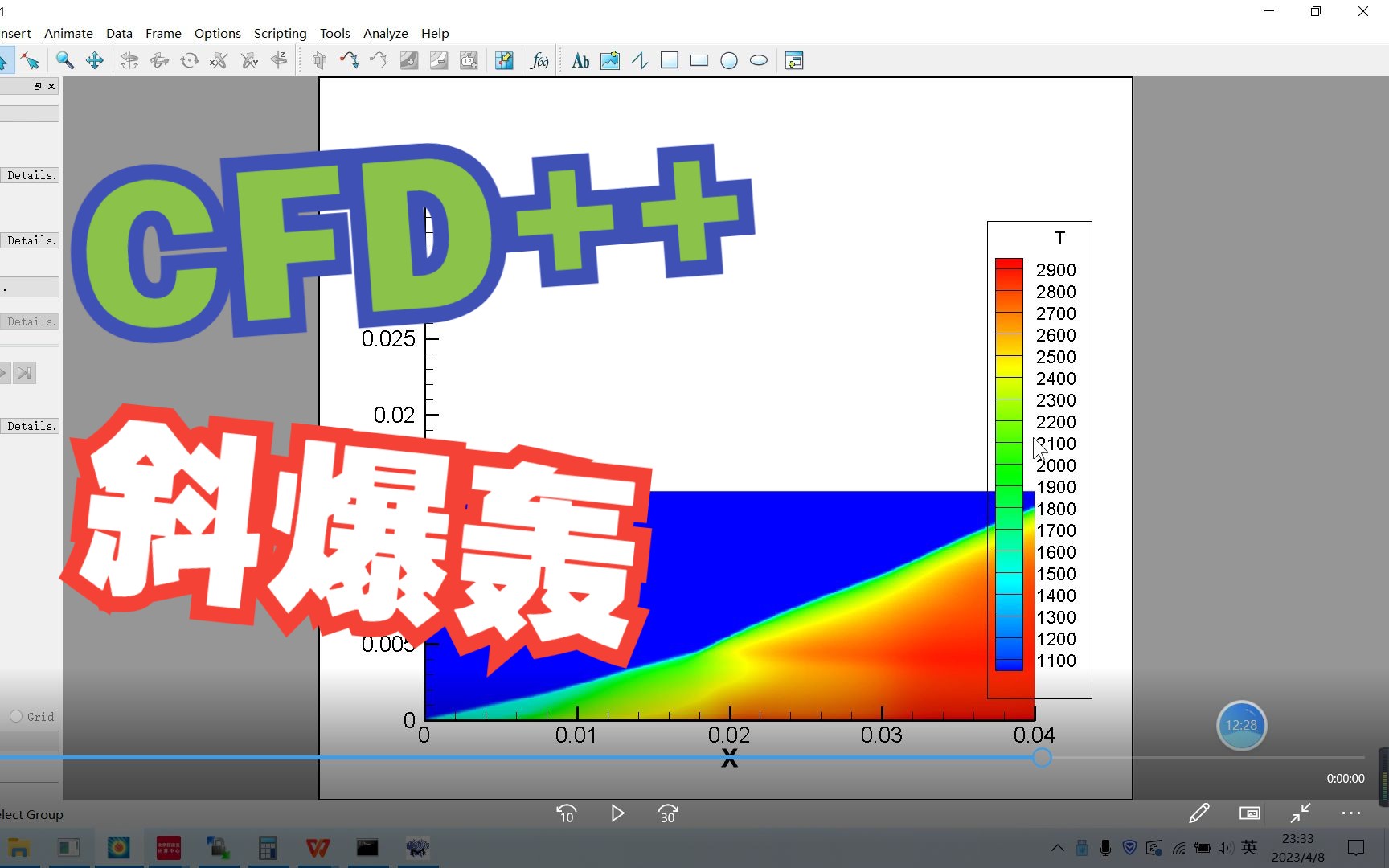The image size is (1389, 868).
Task: Click the bottom Details button in sidebar
Action: pyautogui.click(x=31, y=426)
